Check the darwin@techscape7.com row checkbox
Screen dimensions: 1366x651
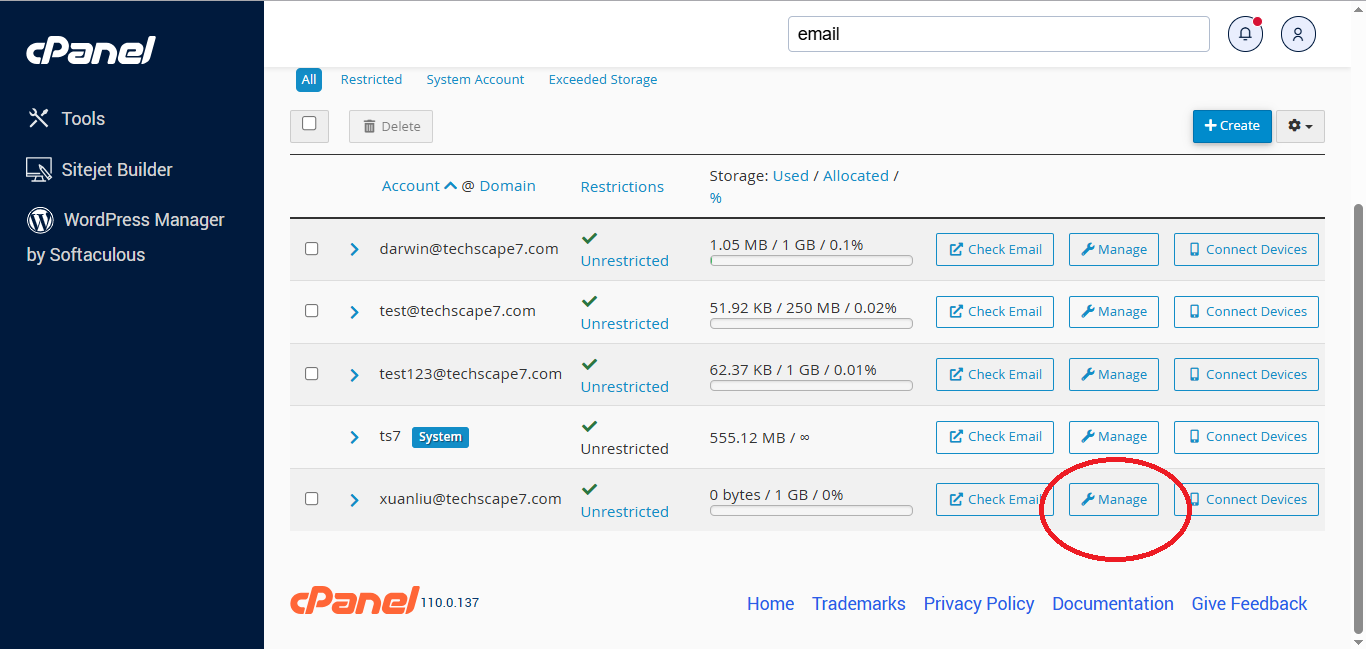pos(311,248)
